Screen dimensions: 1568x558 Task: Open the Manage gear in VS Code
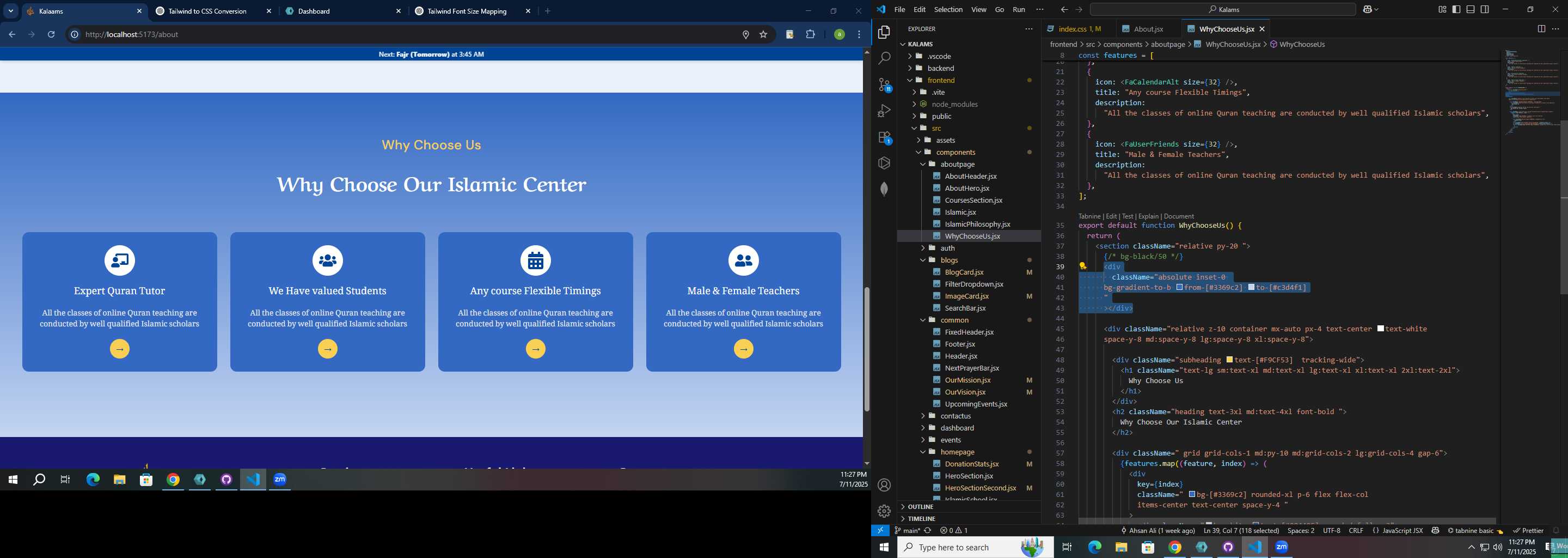click(884, 511)
